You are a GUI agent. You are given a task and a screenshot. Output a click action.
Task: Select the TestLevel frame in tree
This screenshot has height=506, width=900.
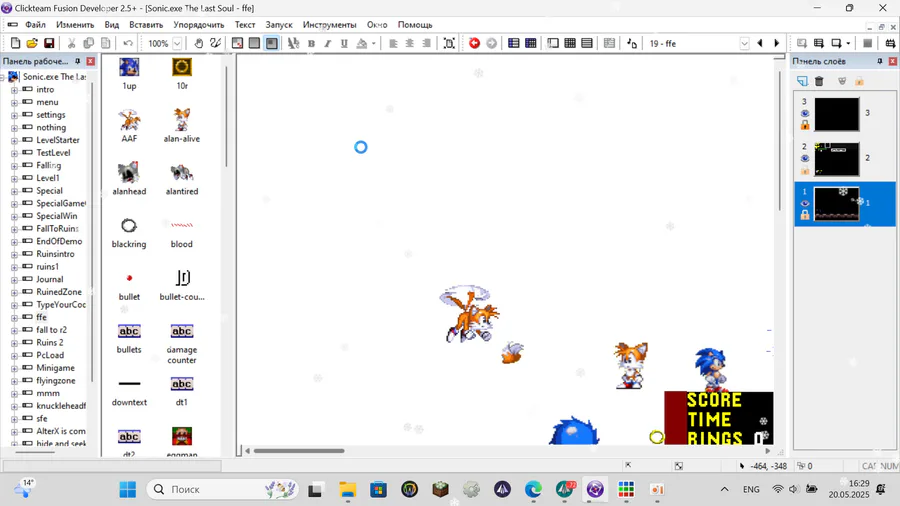53,153
